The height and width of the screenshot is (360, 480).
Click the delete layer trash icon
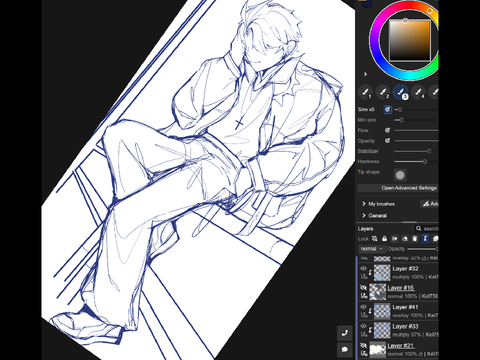415,239
